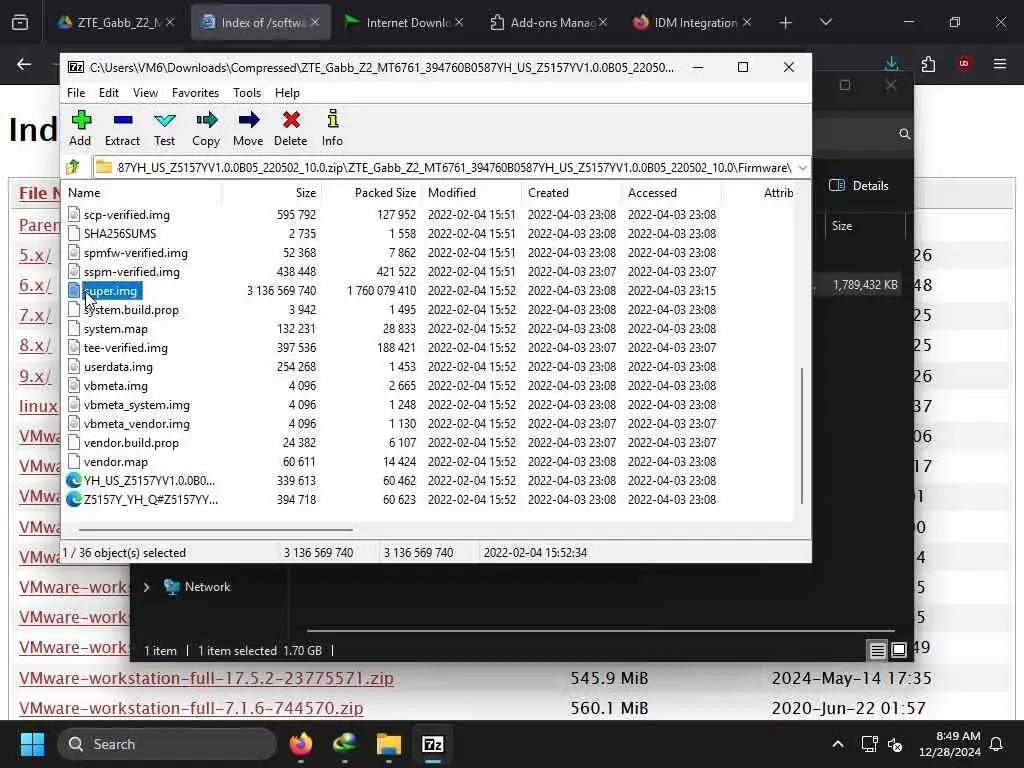The width and height of the screenshot is (1024, 768).
Task: Click the Explorer search magnifier icon
Action: click(904, 134)
